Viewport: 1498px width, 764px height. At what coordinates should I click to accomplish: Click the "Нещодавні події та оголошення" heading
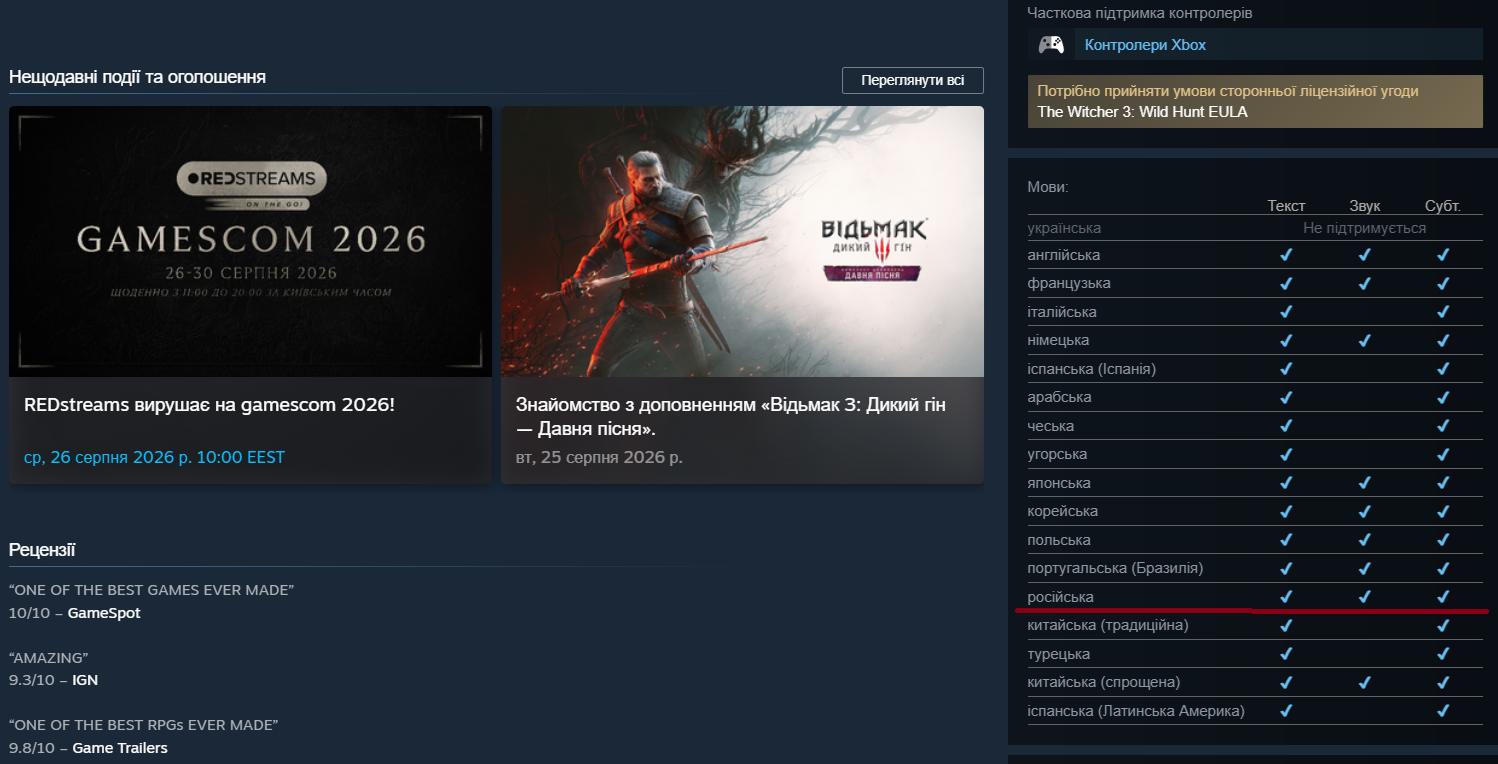pos(137,77)
